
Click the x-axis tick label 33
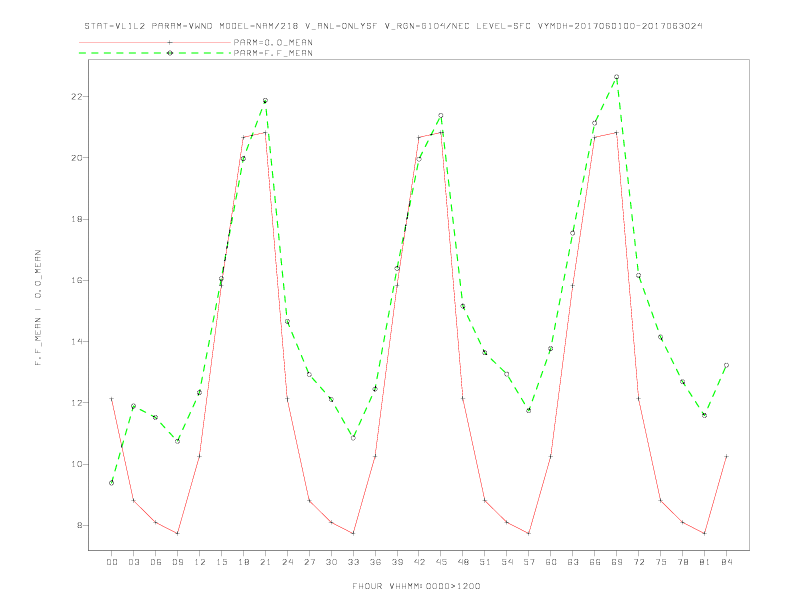353,562
